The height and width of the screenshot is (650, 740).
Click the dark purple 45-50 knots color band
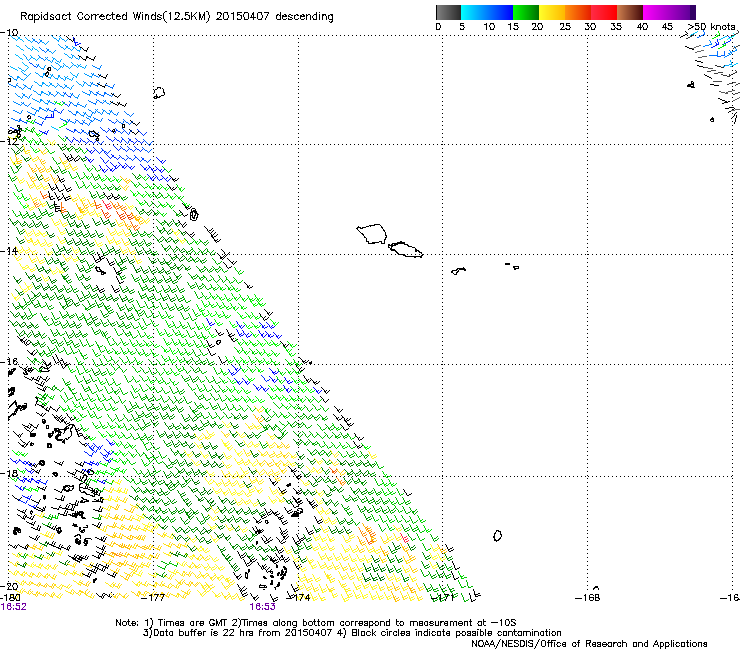click(x=682, y=12)
